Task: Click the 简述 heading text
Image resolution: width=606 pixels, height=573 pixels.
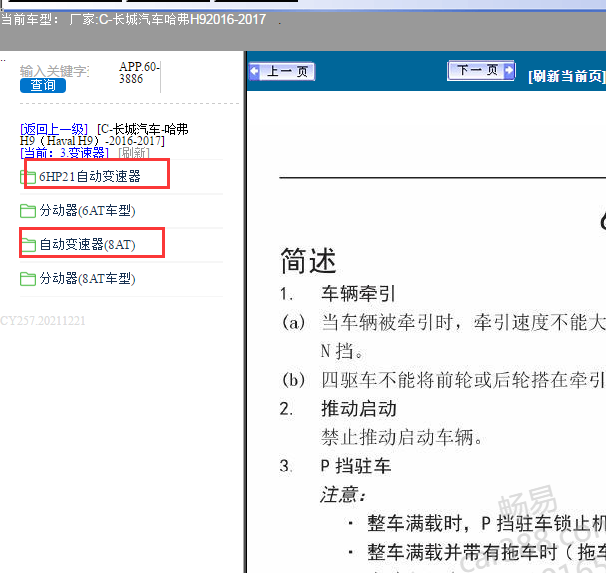Action: pyautogui.click(x=308, y=261)
